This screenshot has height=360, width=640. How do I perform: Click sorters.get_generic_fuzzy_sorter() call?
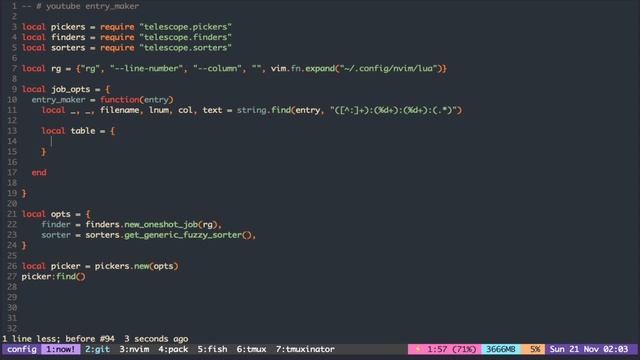click(169, 235)
